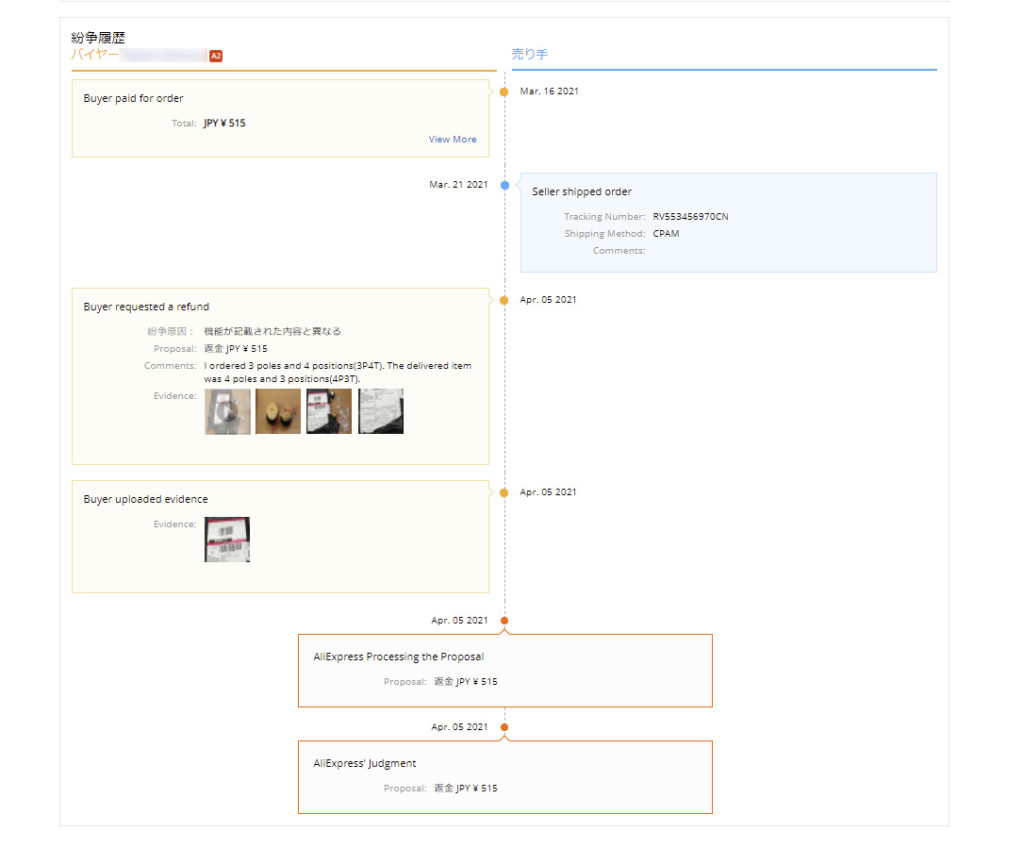
Task: Click the AliExpress' Judgment card title
Action: (364, 763)
